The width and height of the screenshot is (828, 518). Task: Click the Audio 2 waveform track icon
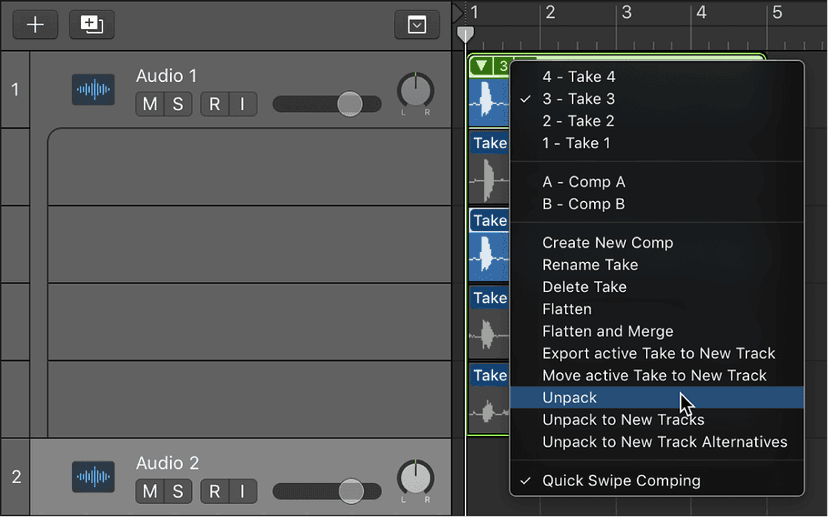click(93, 477)
